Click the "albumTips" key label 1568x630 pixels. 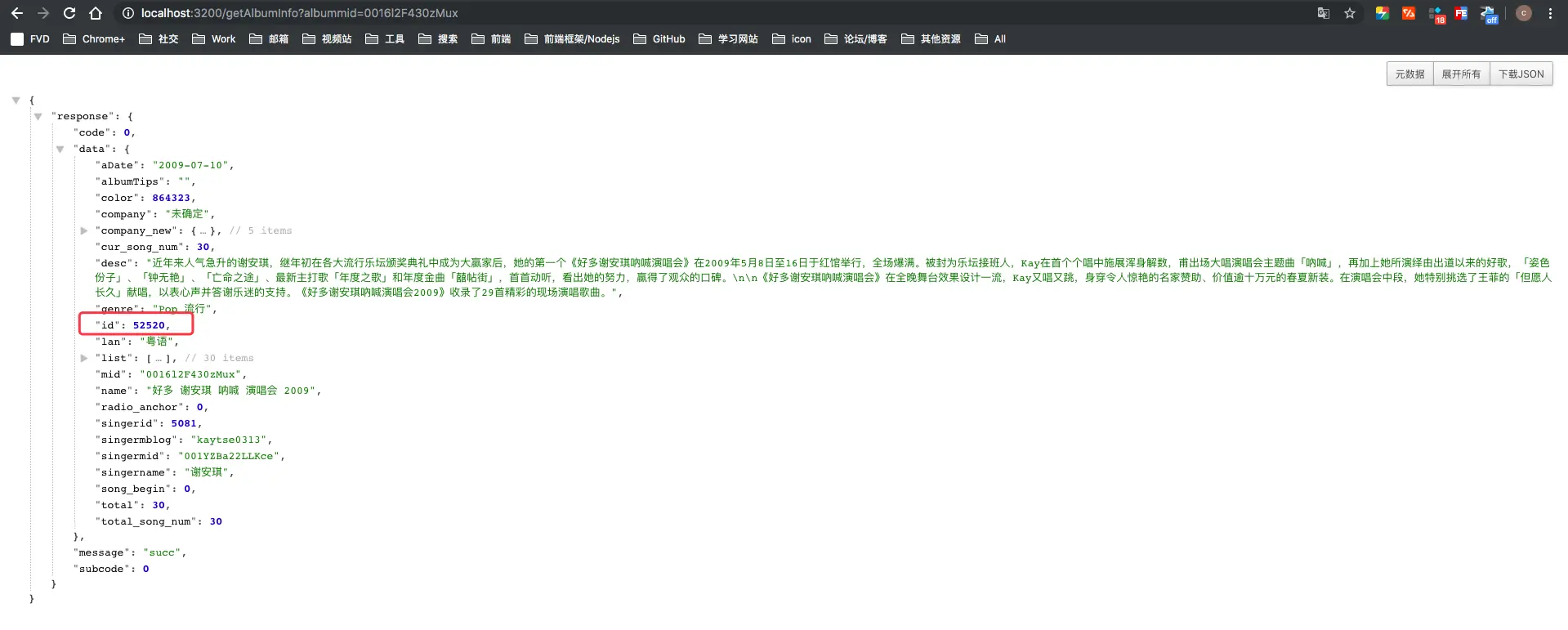click(x=130, y=181)
